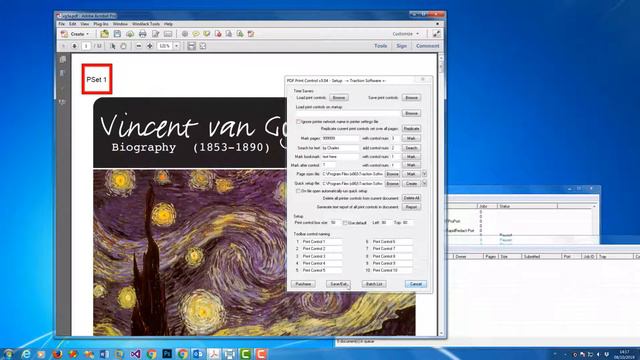
Task: Click the read mode expand icon
Action: coord(436,34)
